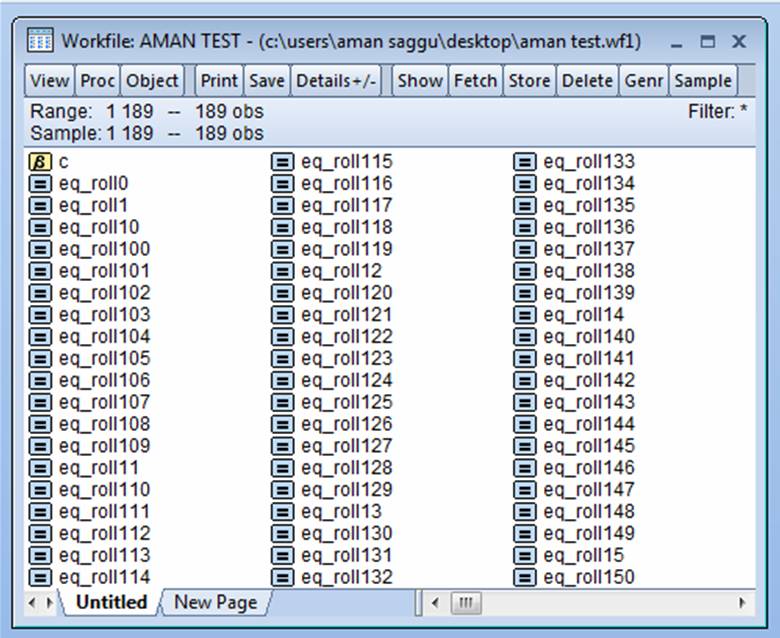Select equation icon for eq_roll12

[282, 271]
